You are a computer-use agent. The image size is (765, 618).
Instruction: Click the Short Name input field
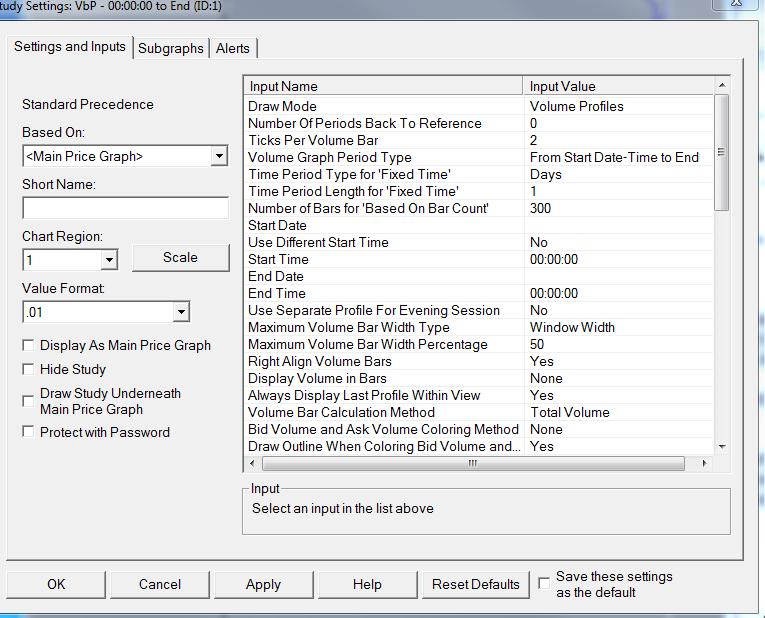(x=125, y=208)
